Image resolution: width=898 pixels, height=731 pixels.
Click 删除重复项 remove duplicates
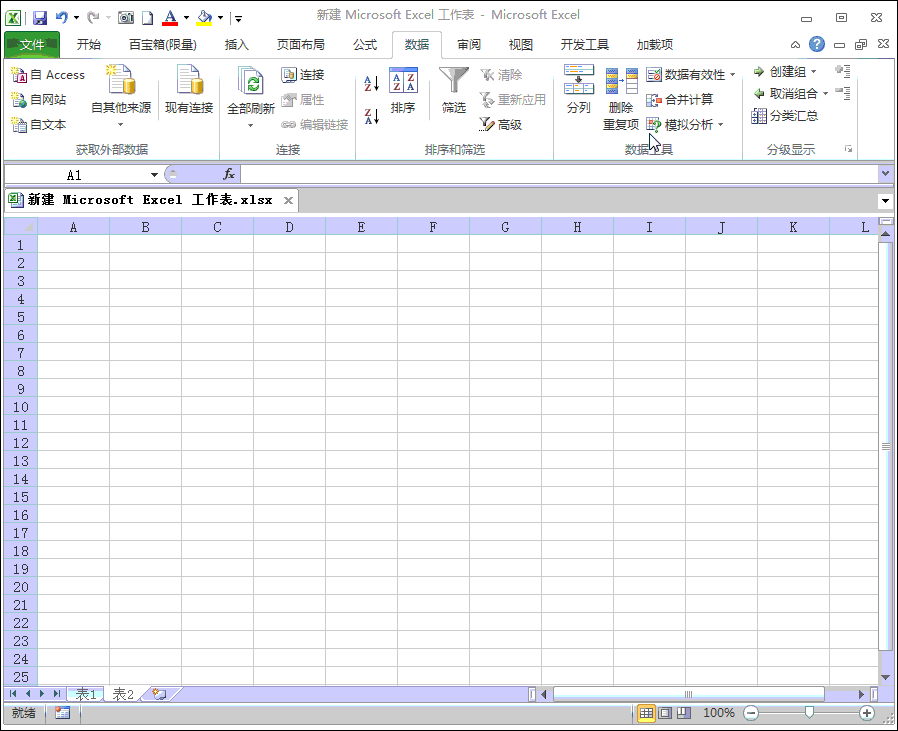[x=621, y=99]
